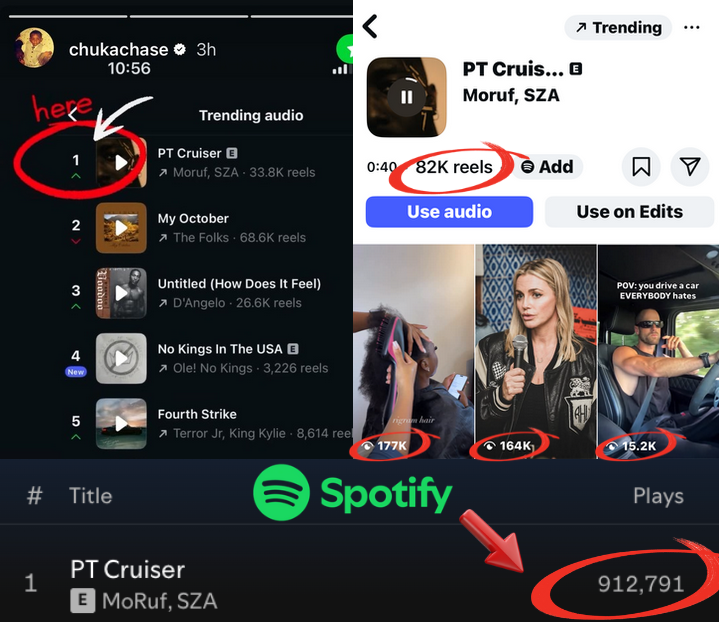Play the Fourth Strike track thumbnail
This screenshot has height=622, width=719.
pos(121,423)
